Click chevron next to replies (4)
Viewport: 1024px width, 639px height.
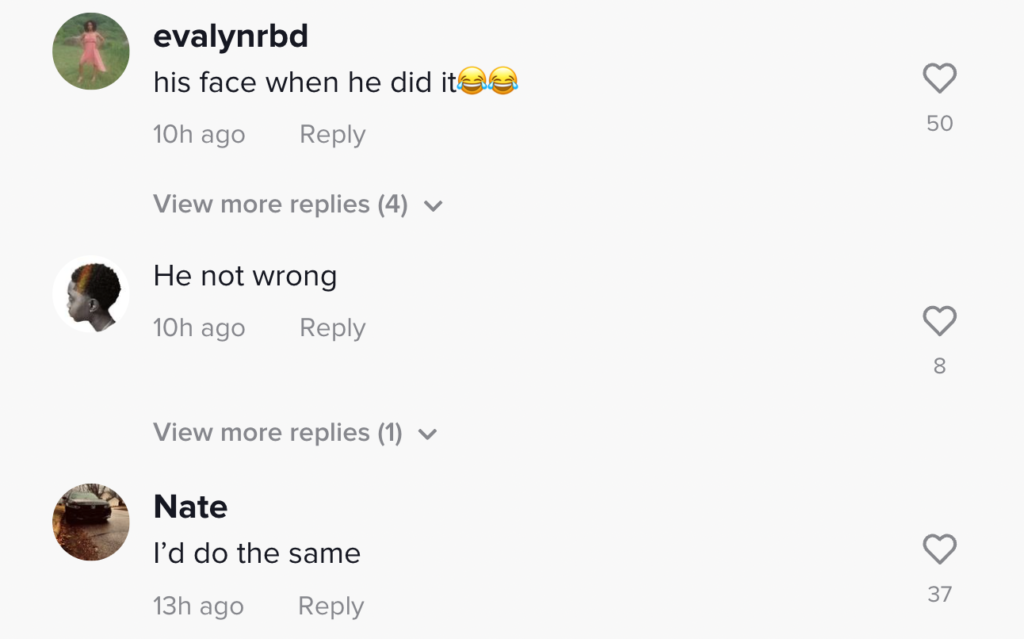tap(433, 206)
